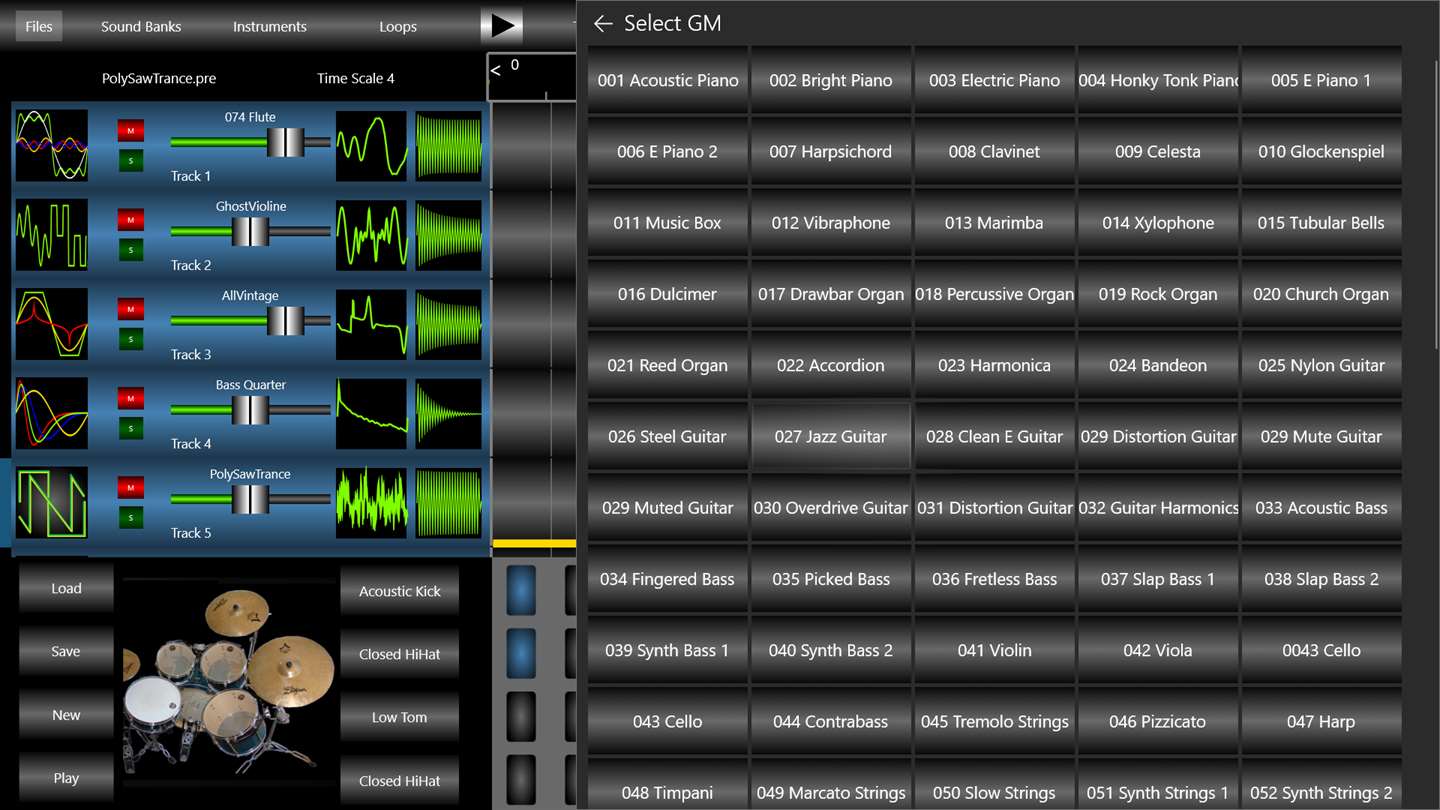Open Track 2 oscillator waveform thumbnail
Viewport: 1440px width, 810px height.
click(x=52, y=235)
